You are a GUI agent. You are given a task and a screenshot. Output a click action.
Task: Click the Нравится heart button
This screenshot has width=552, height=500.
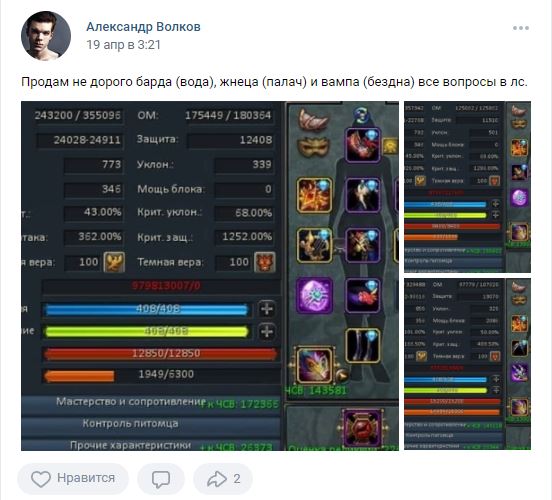(73, 478)
